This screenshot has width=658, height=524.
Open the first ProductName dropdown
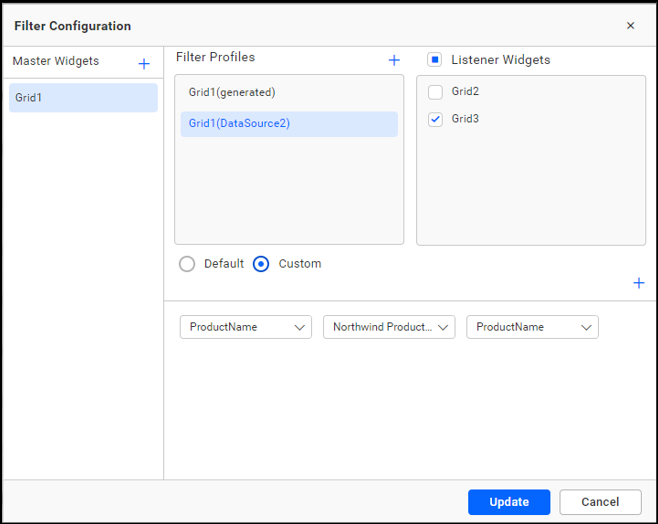coord(245,327)
